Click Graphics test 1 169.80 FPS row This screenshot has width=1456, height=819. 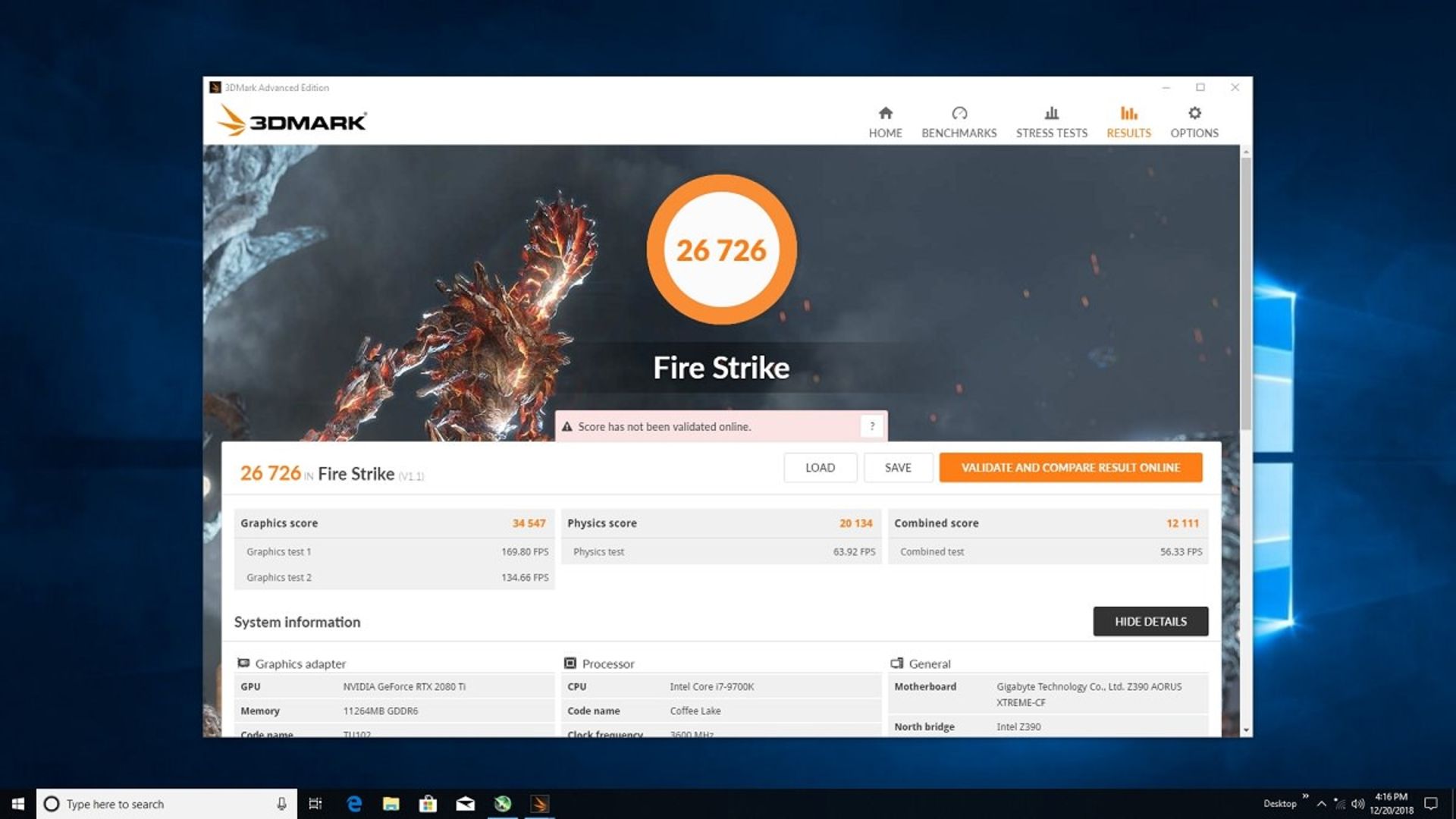(x=394, y=552)
